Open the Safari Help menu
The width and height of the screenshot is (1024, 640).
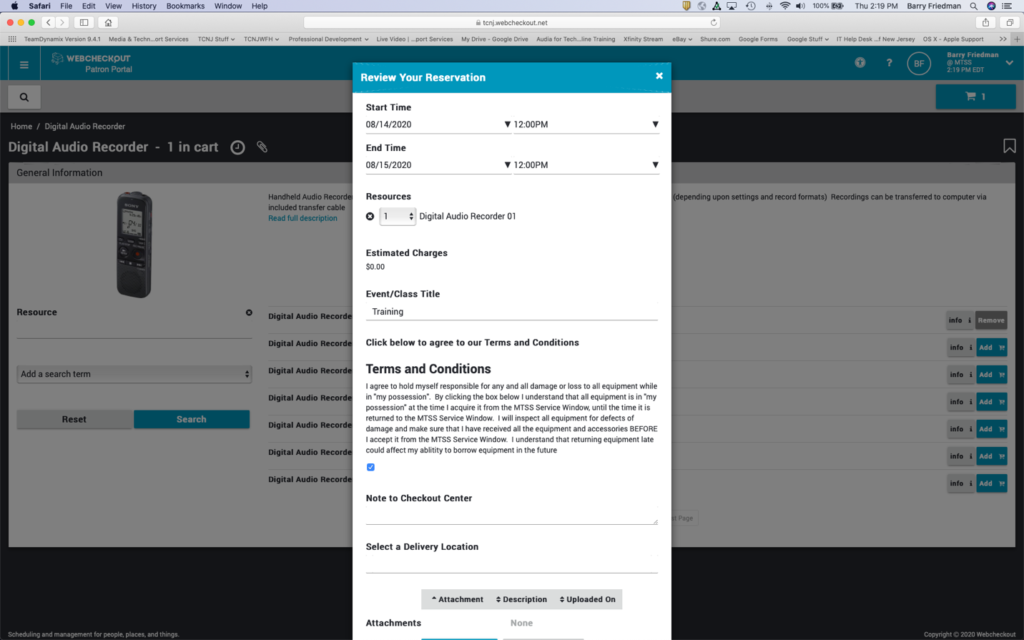coord(259,6)
